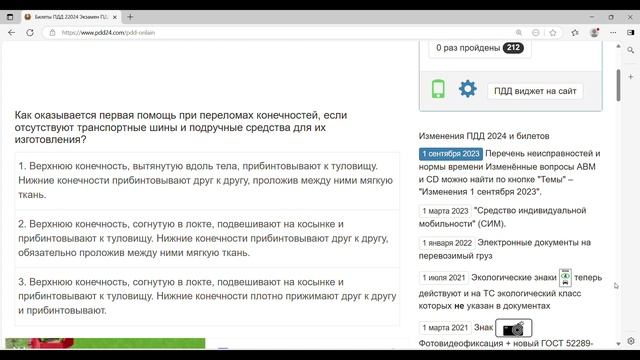Screen dimensions: 640x360
Task: Select answer 2 with обязательно проложив мягкую ткань
Action: (207, 238)
